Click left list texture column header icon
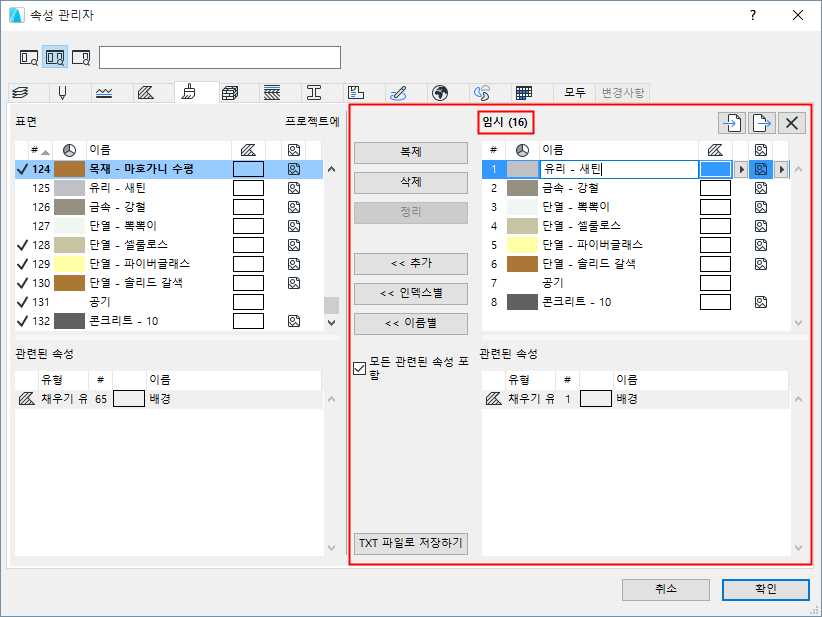Screen dimensions: 822x617 point(294,150)
